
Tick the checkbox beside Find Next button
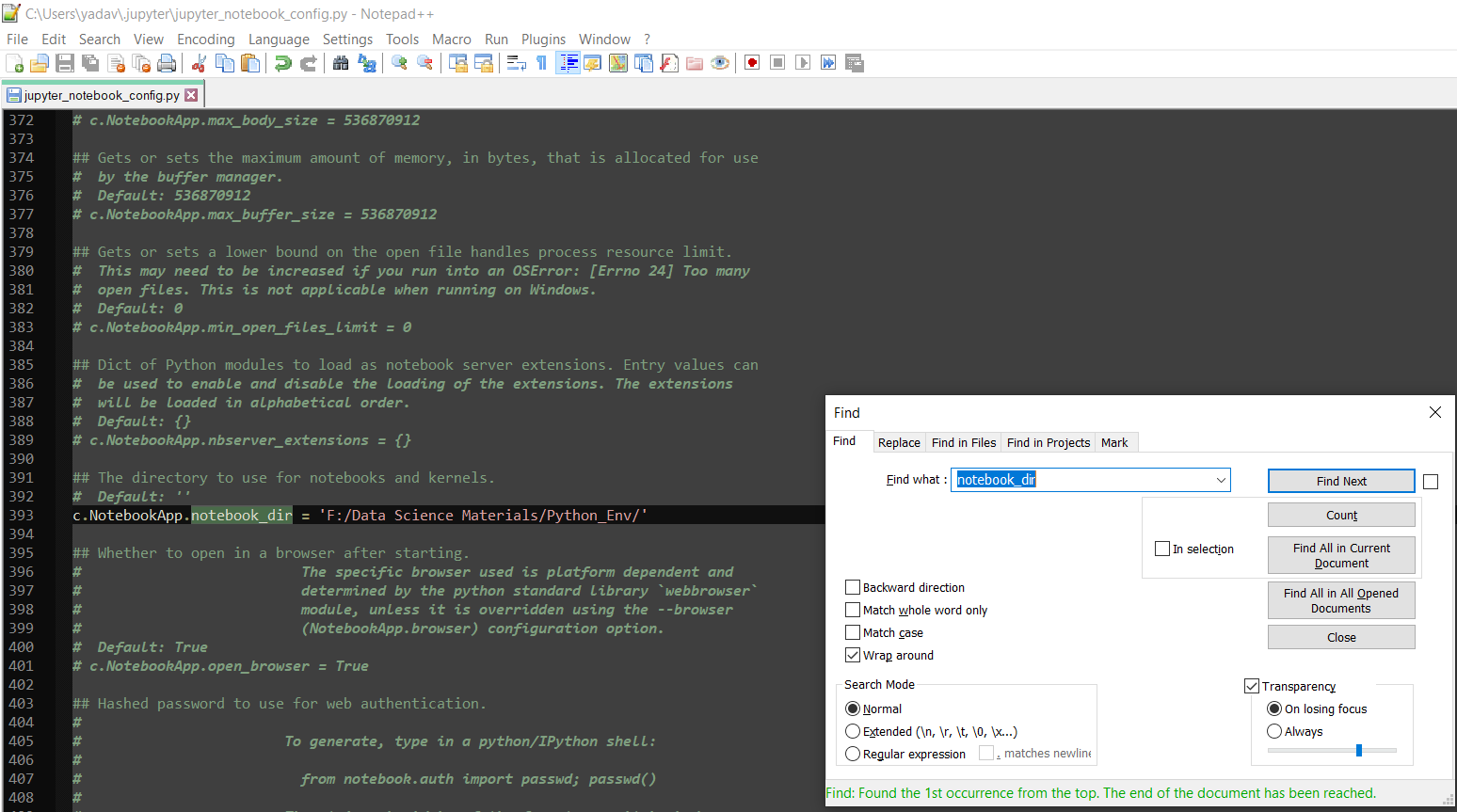(x=1431, y=482)
